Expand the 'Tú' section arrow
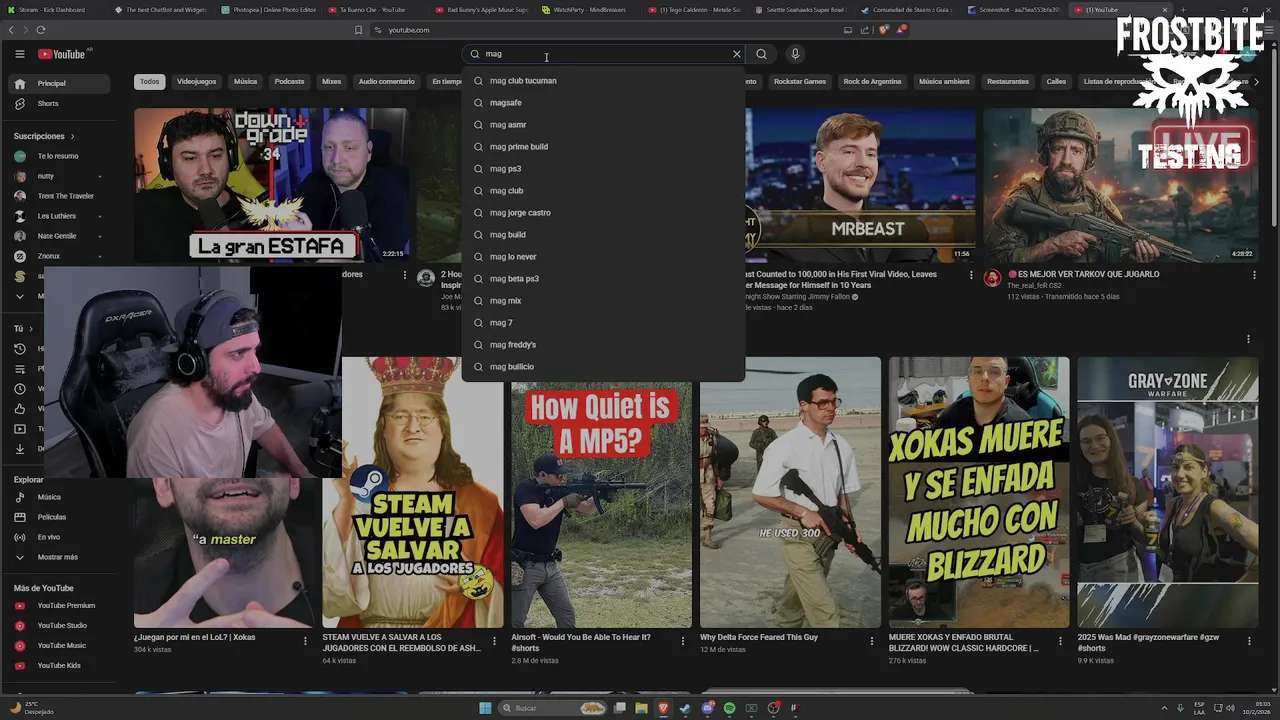Viewport: 1280px width, 720px height. [31, 329]
